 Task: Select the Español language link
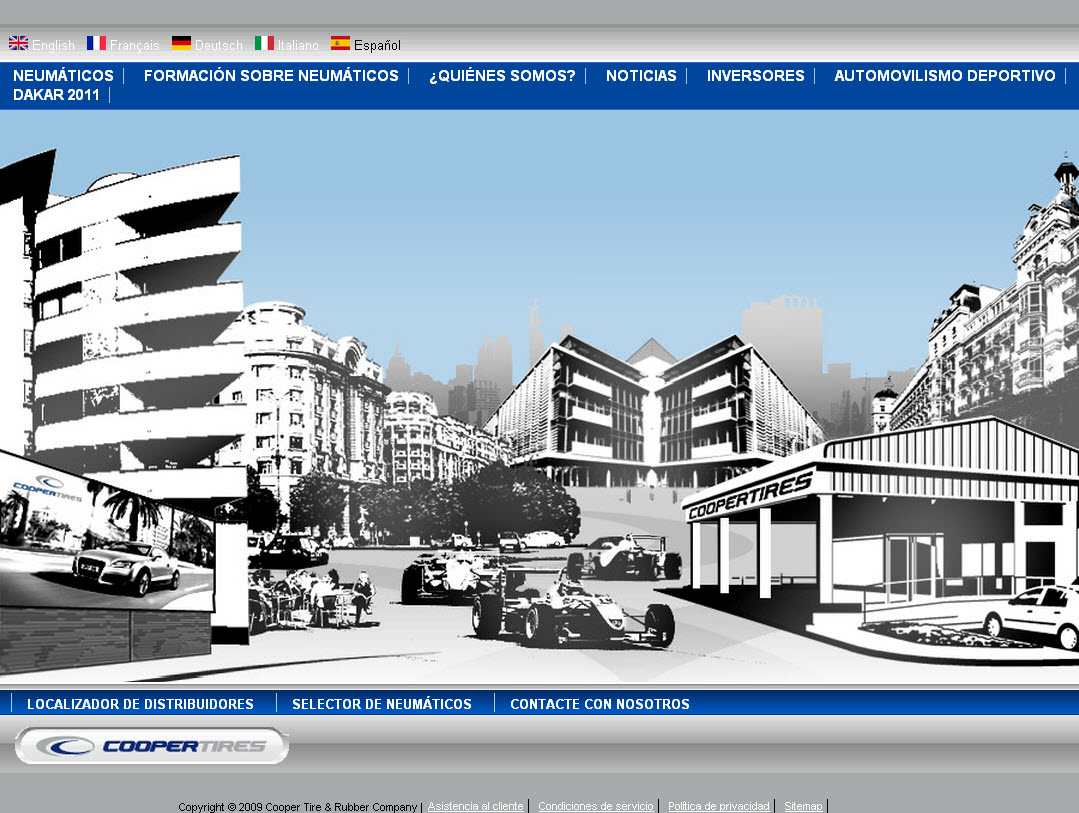coord(377,45)
